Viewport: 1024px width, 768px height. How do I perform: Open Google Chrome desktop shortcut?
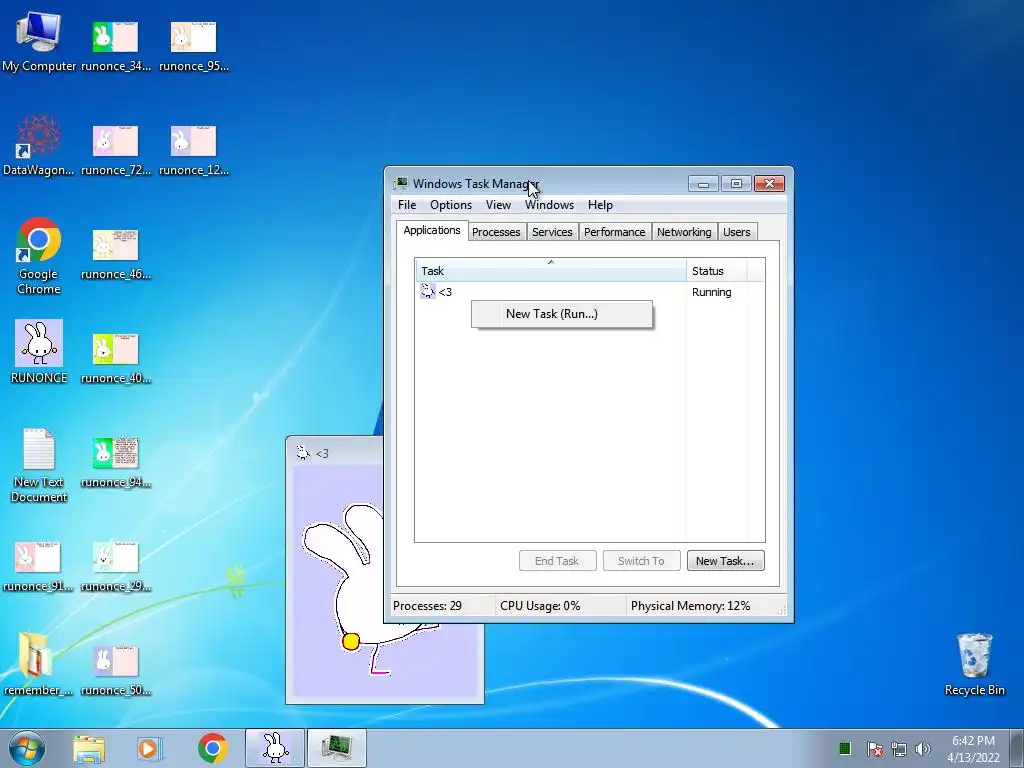coord(39,256)
